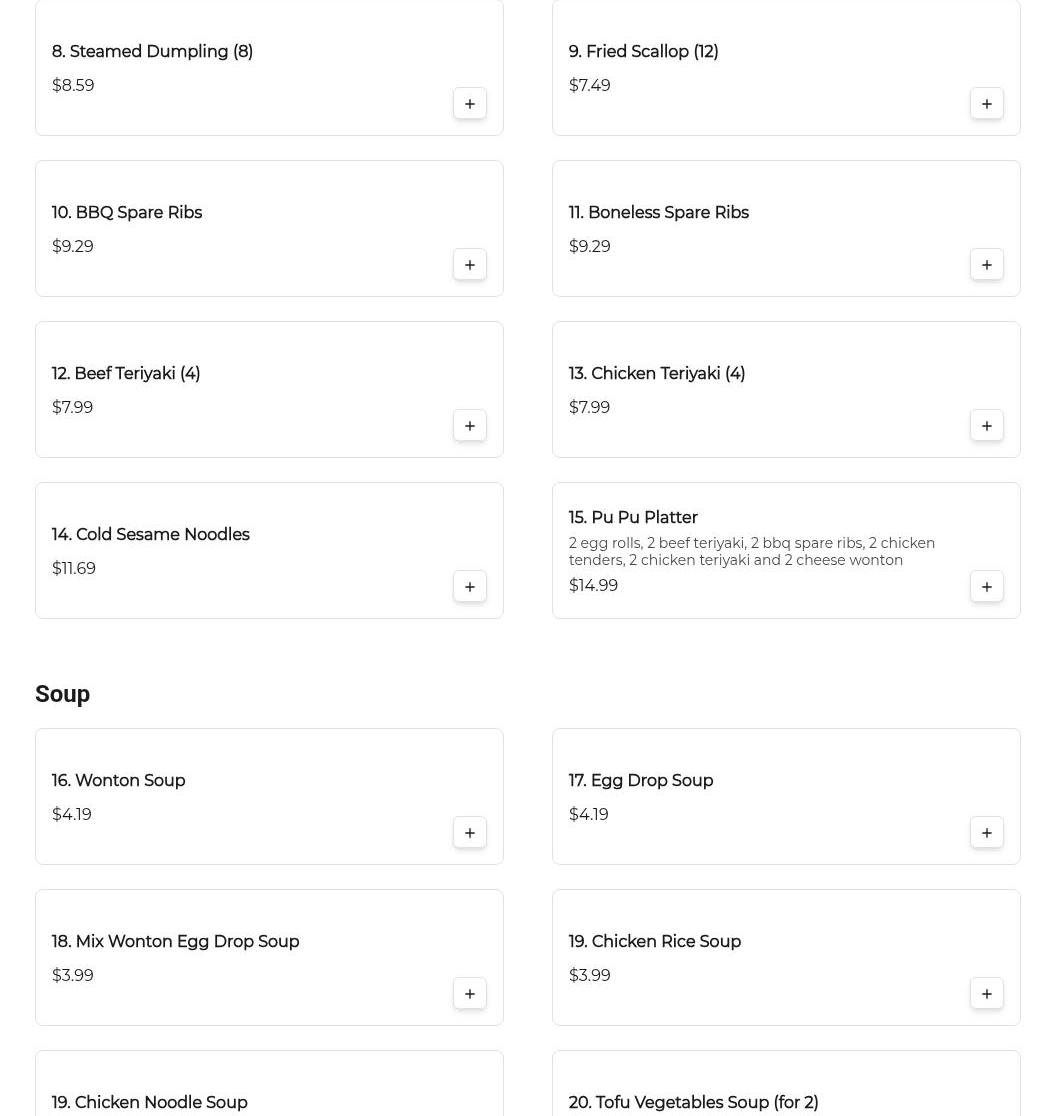Open Tofu Vegetables Soup (for 2) item
Screen dimensions: 1050x1116
point(693,1102)
